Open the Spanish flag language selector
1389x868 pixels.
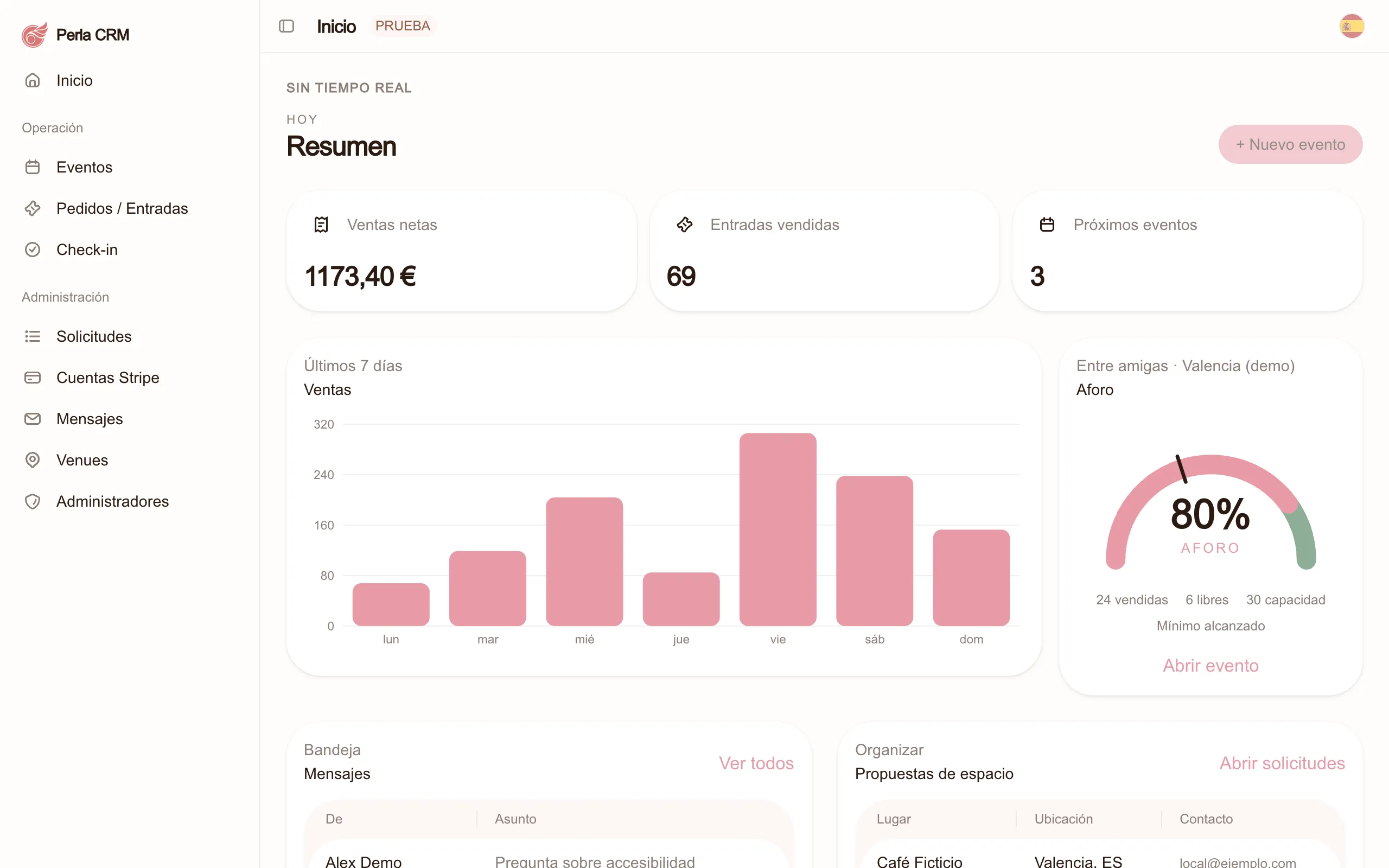coord(1352,27)
